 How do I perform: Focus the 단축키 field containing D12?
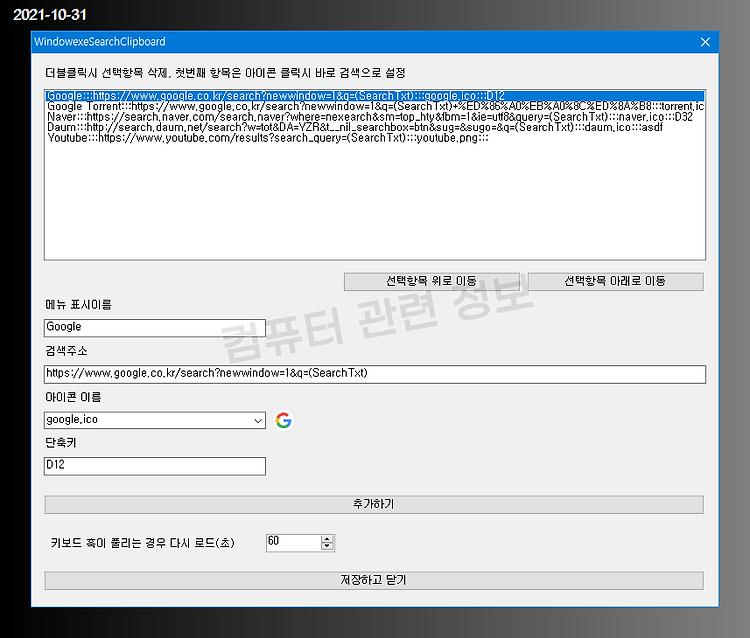pyautogui.click(x=154, y=466)
